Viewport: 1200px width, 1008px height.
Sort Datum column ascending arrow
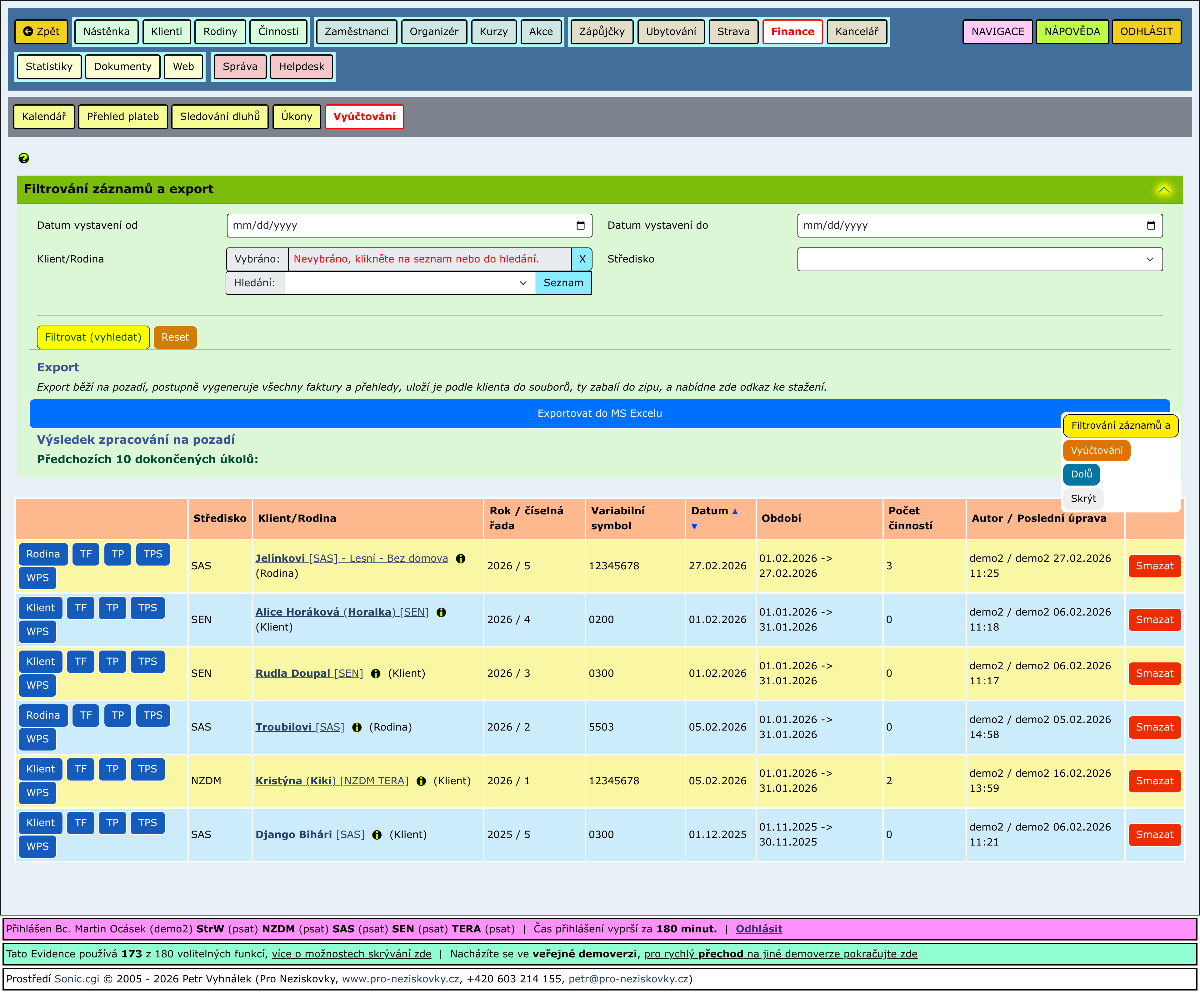pos(735,512)
